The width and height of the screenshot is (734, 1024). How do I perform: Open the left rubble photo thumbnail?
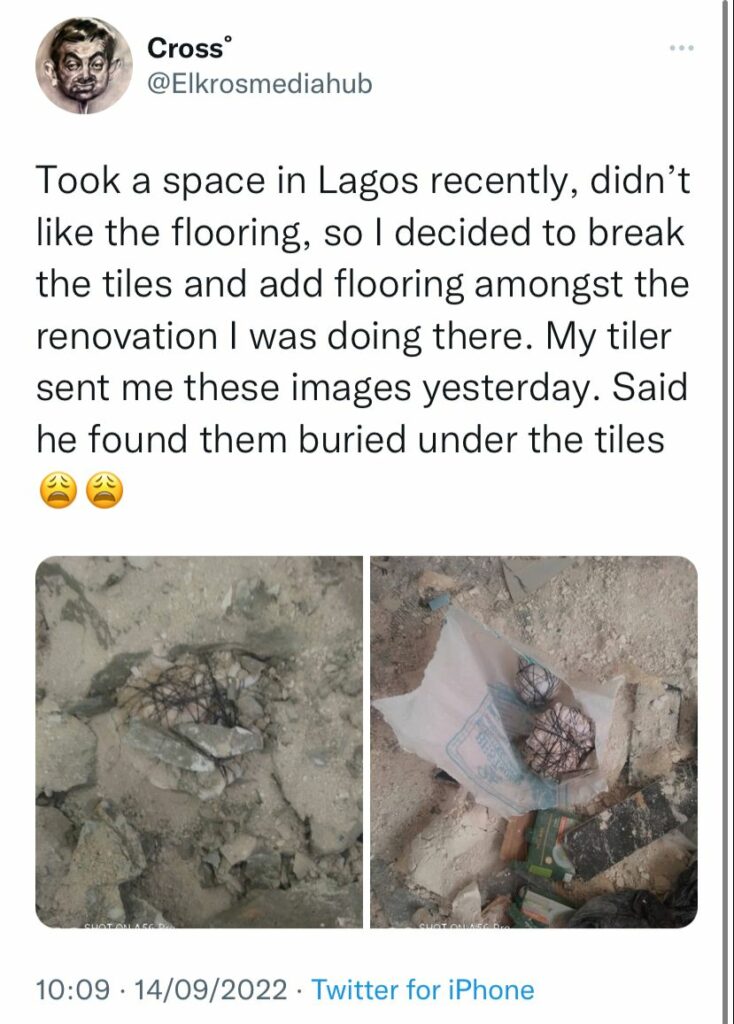click(x=199, y=742)
